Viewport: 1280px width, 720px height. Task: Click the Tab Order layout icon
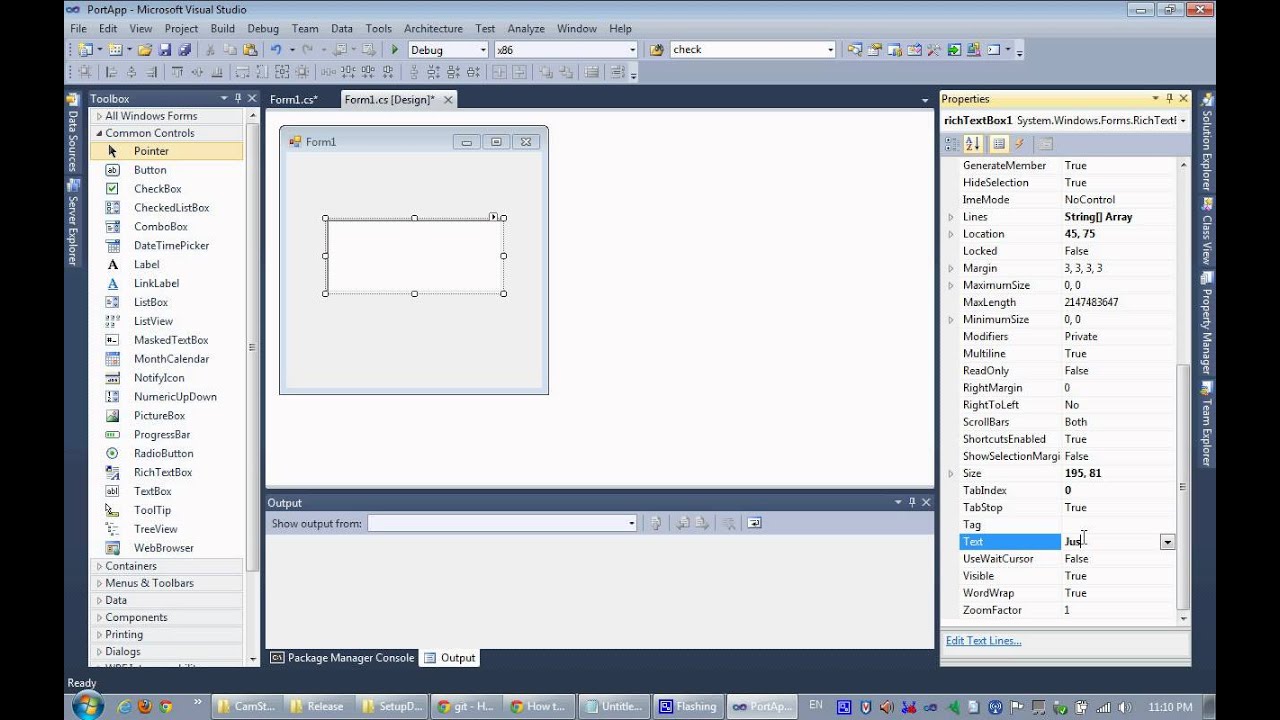tap(592, 72)
